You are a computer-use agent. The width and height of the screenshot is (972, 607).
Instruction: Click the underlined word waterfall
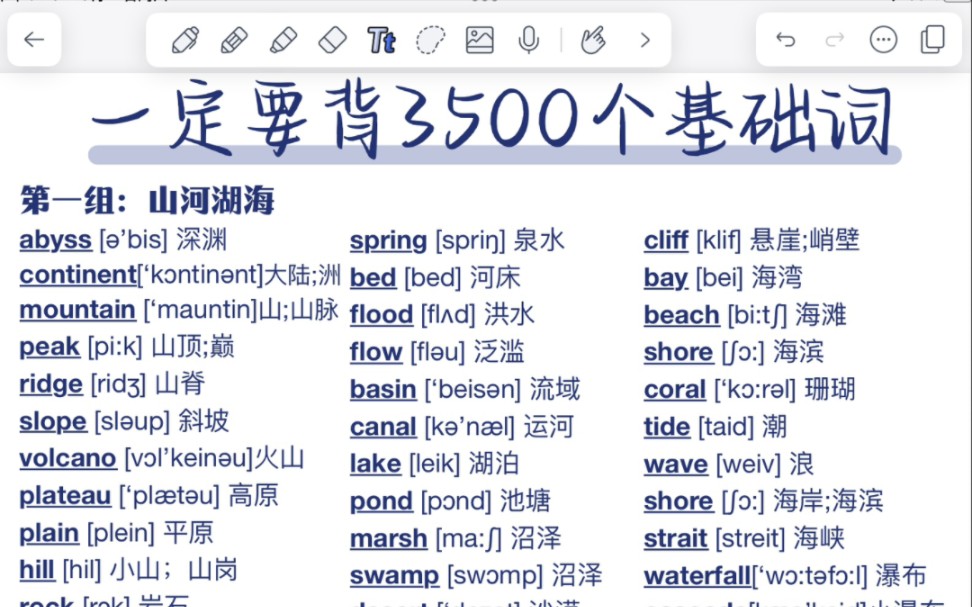pyautogui.click(x=696, y=576)
